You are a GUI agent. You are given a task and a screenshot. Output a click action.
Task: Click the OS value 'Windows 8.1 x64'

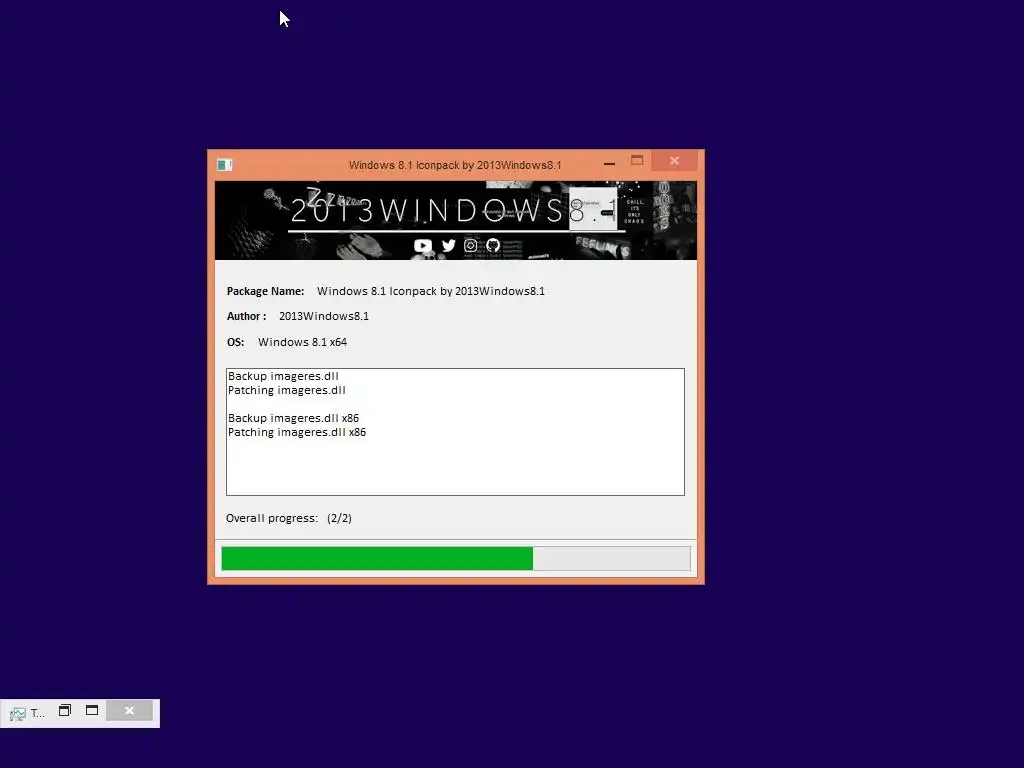tap(302, 342)
